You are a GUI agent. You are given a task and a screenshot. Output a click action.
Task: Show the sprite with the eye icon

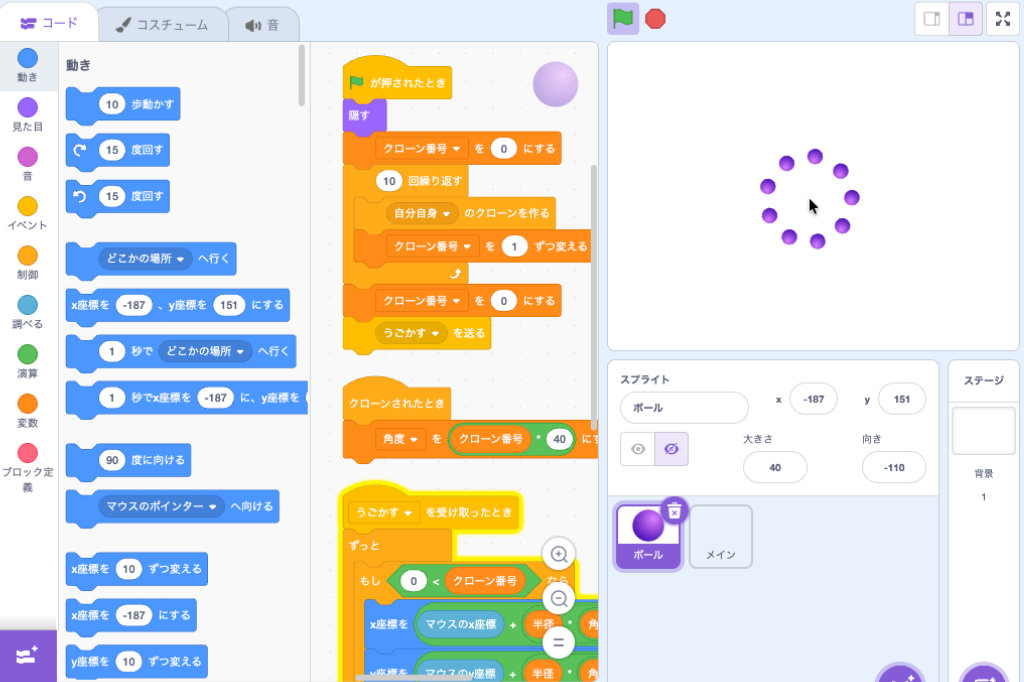[637, 450]
